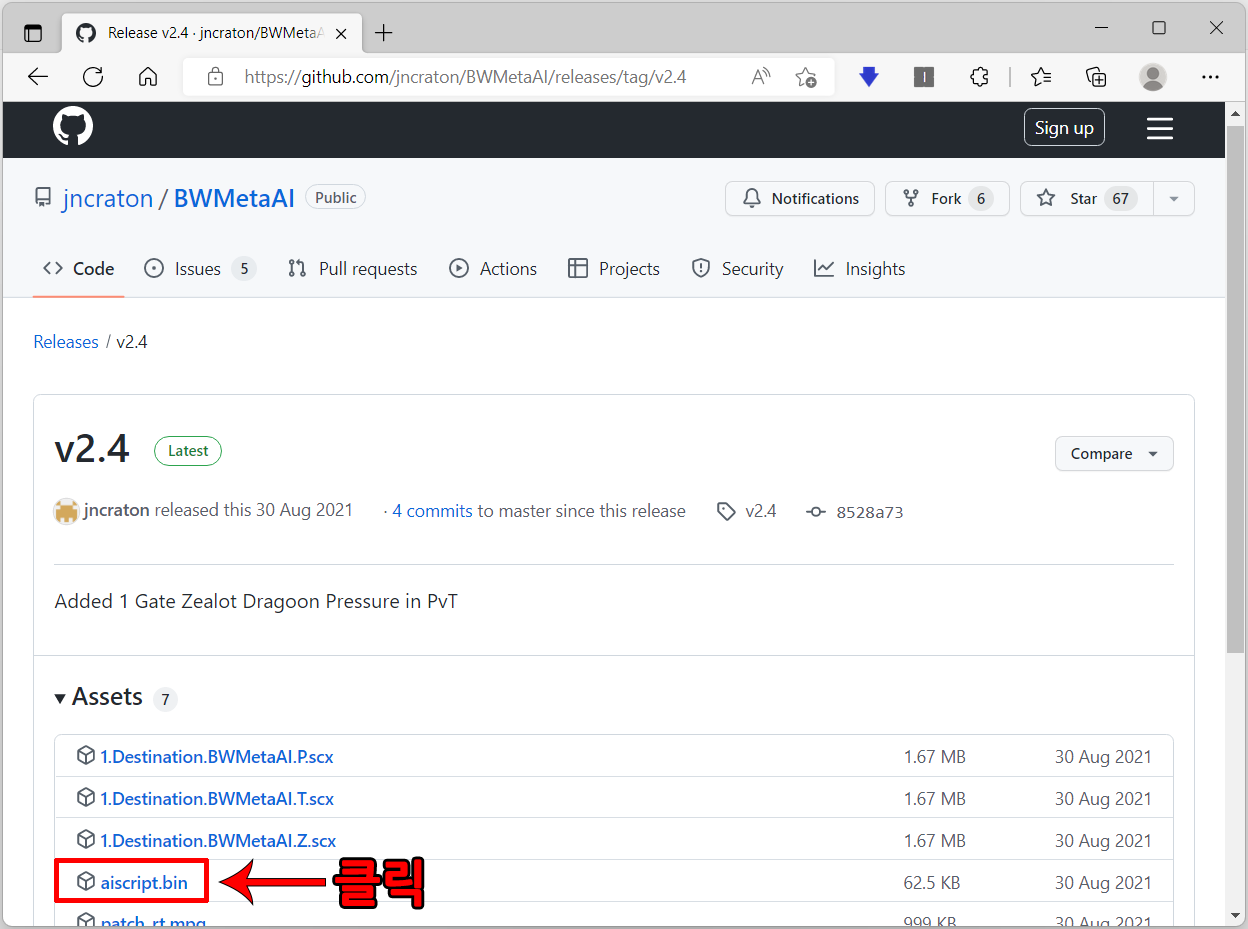Fork the repository
Screen dimensions: 1248x929
[x=947, y=198]
